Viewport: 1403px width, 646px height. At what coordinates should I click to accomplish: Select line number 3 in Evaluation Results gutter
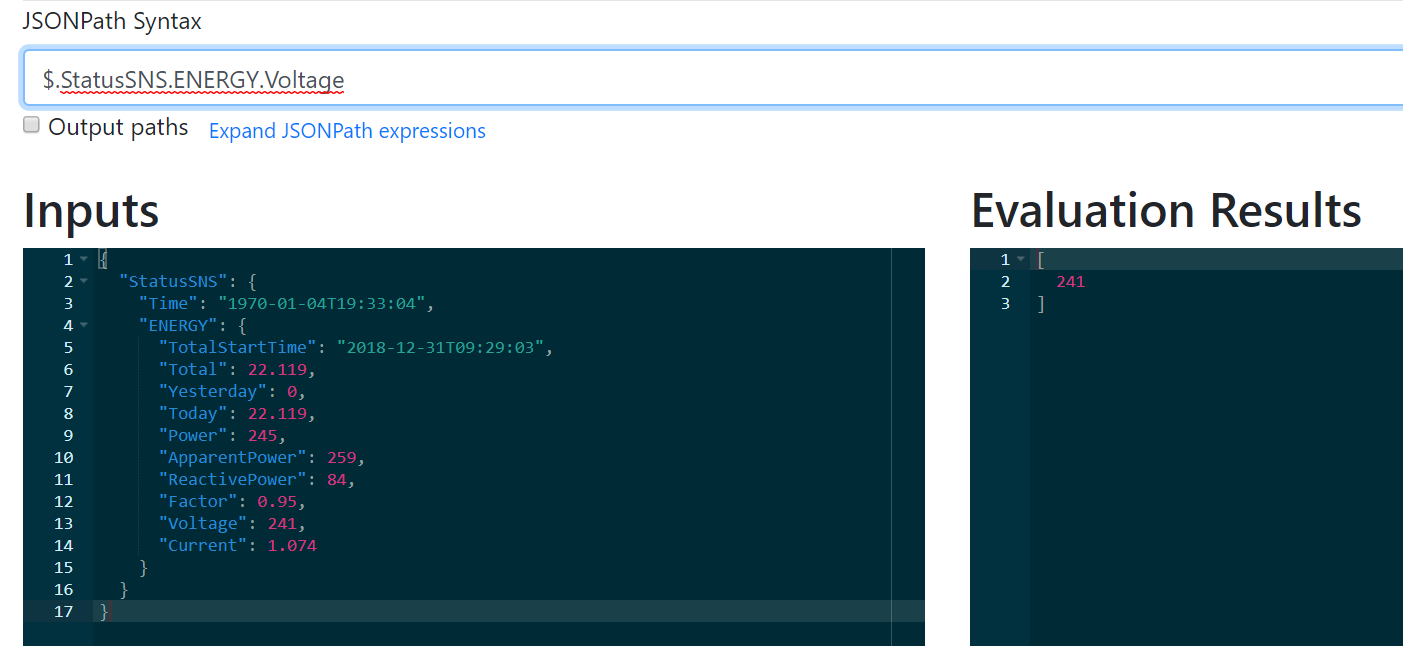[x=1005, y=304]
